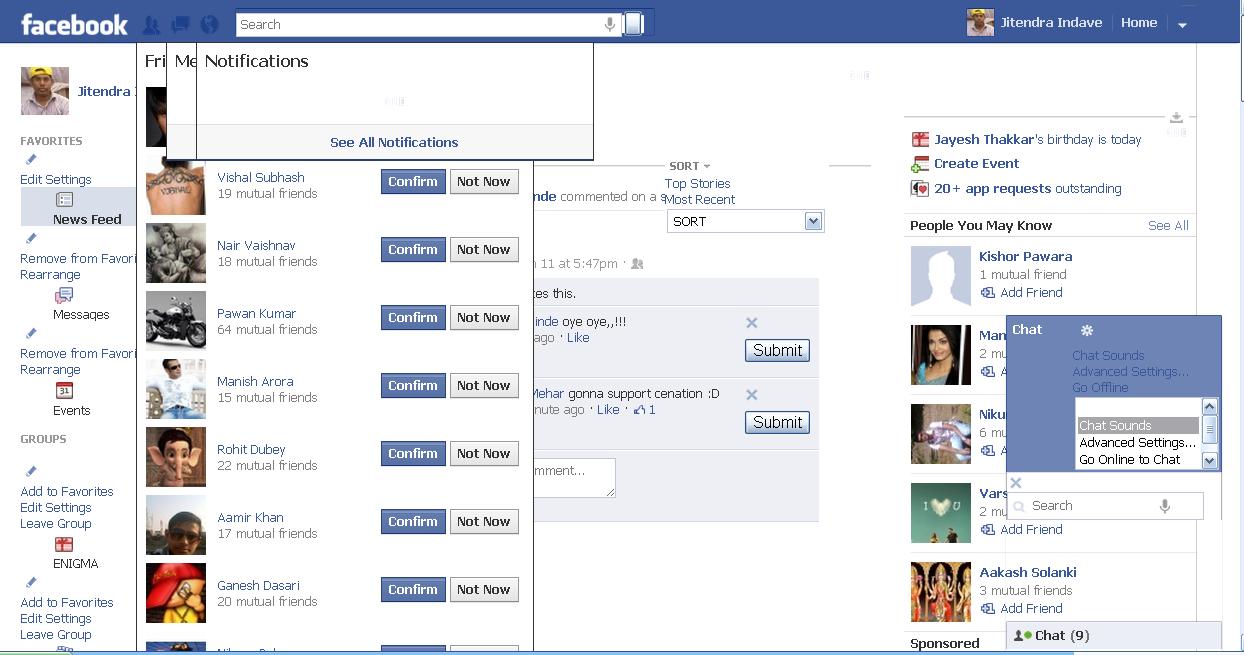Select Advanced Settings... in the chat list box
The width and height of the screenshot is (1244, 655).
coord(1138,443)
